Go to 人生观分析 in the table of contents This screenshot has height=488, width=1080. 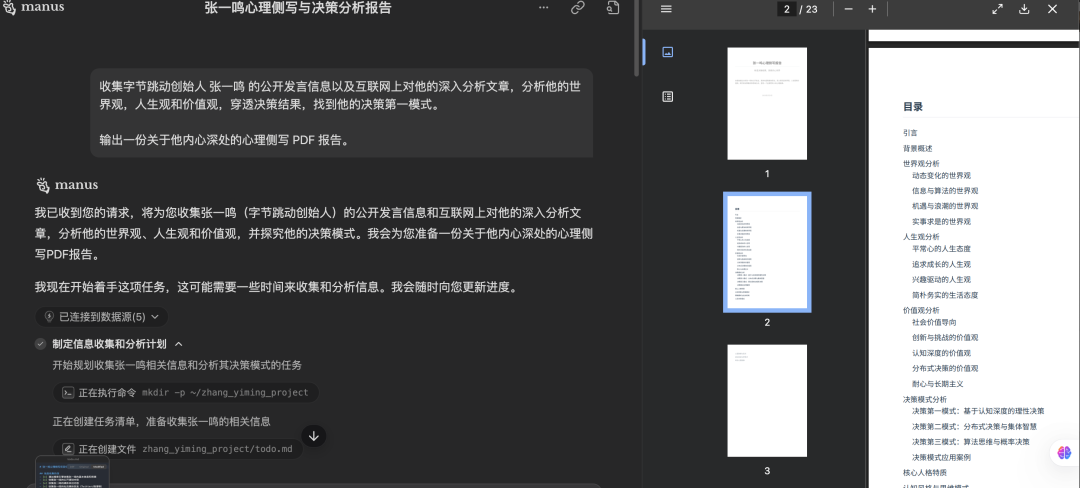921,237
